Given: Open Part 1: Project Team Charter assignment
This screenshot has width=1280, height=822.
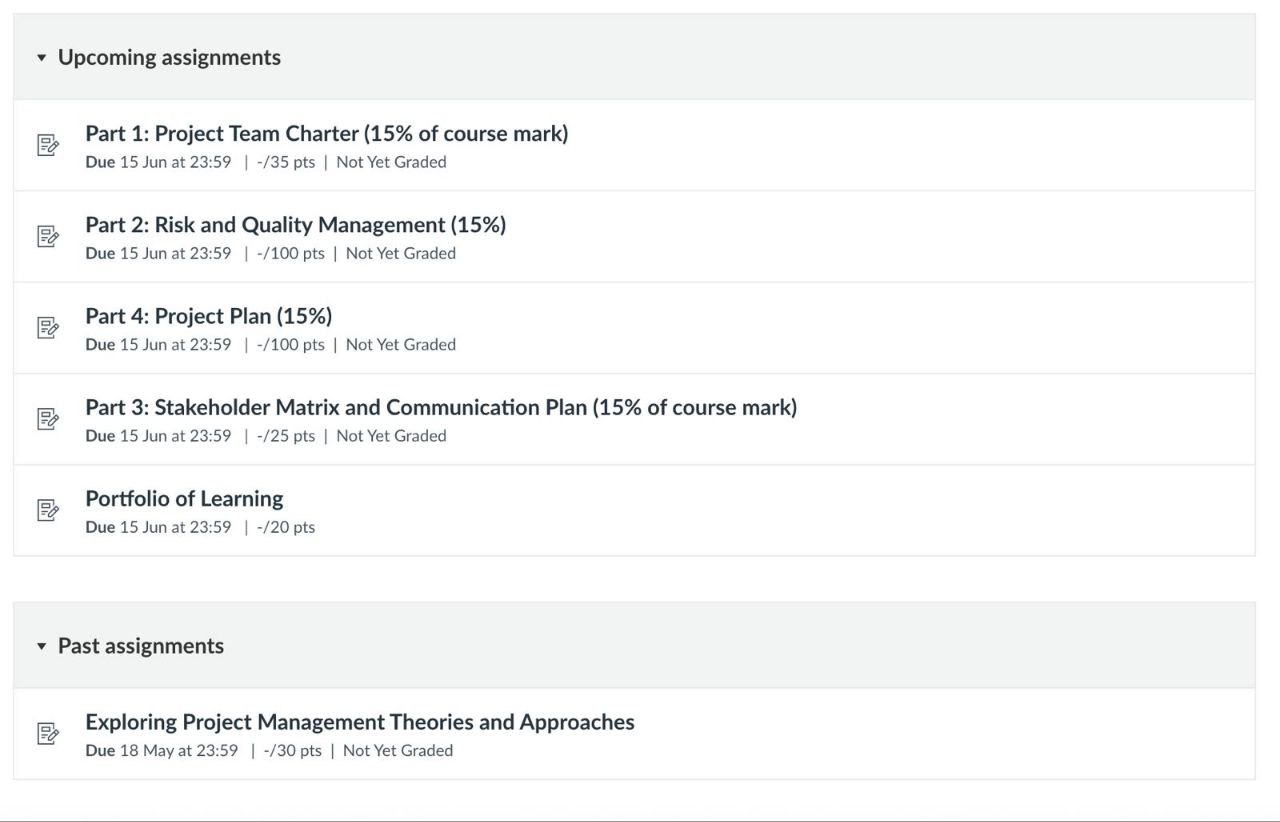Looking at the screenshot, I should point(327,133).
